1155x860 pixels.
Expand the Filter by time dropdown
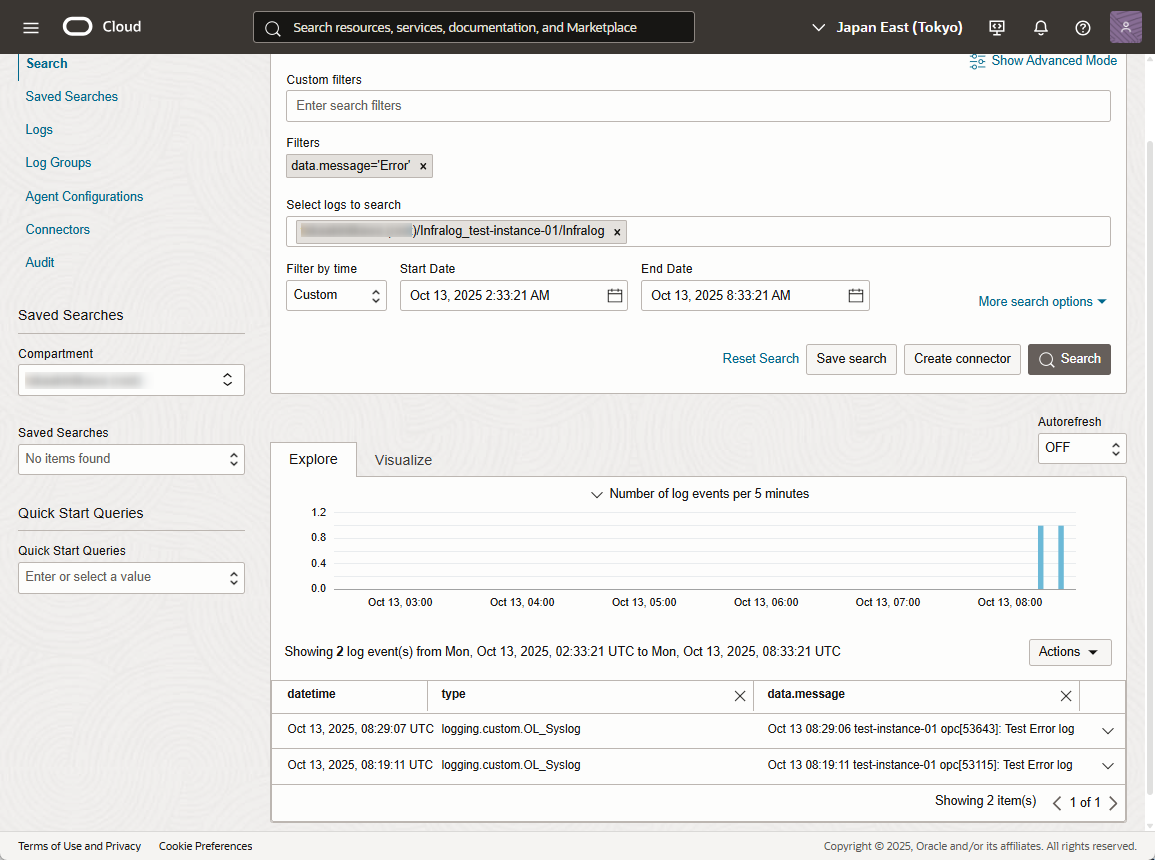(x=336, y=296)
